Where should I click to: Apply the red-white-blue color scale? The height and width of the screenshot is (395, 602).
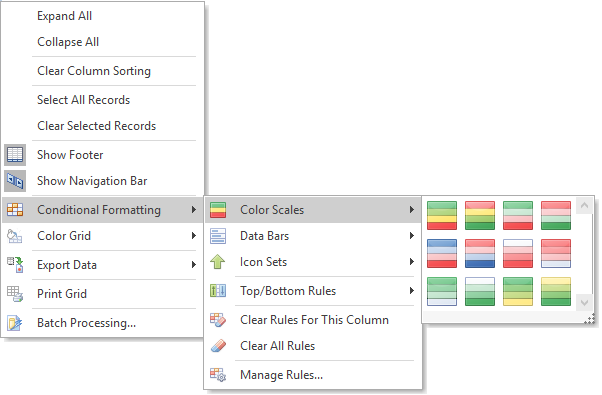480,253
